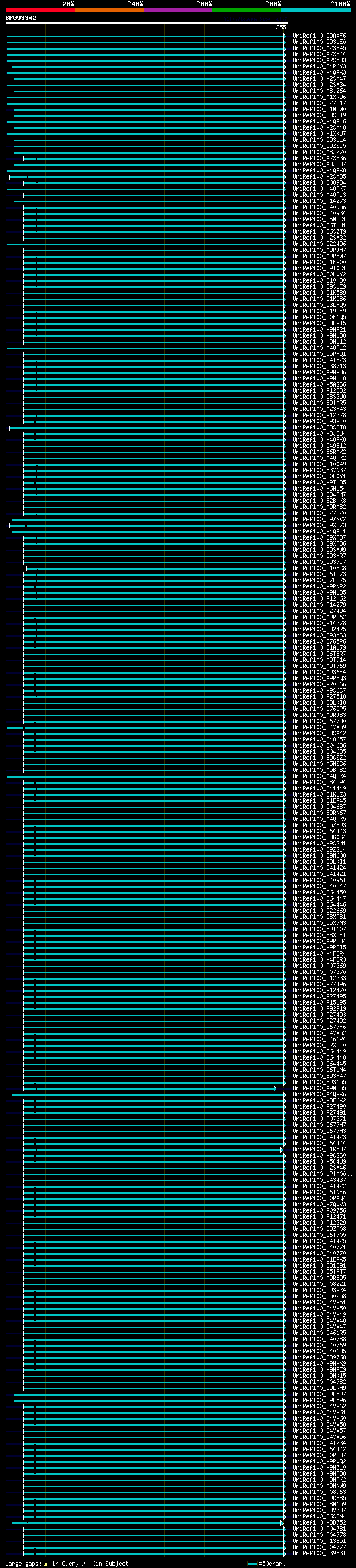Select the UniRef100_P14273 label

click(x=319, y=201)
